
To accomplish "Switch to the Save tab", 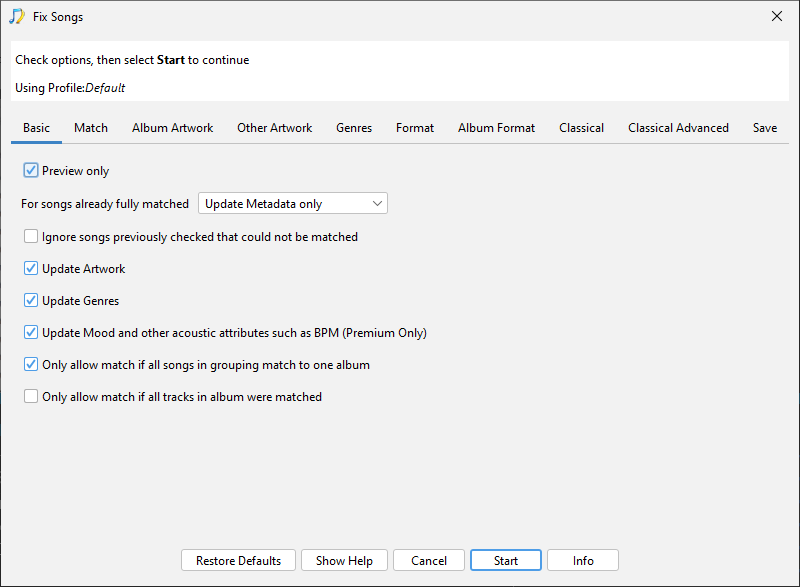I will coord(765,128).
